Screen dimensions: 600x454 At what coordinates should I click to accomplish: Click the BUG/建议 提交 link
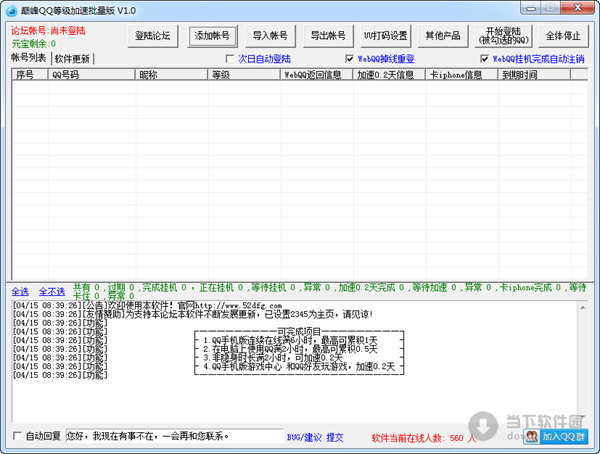click(315, 438)
